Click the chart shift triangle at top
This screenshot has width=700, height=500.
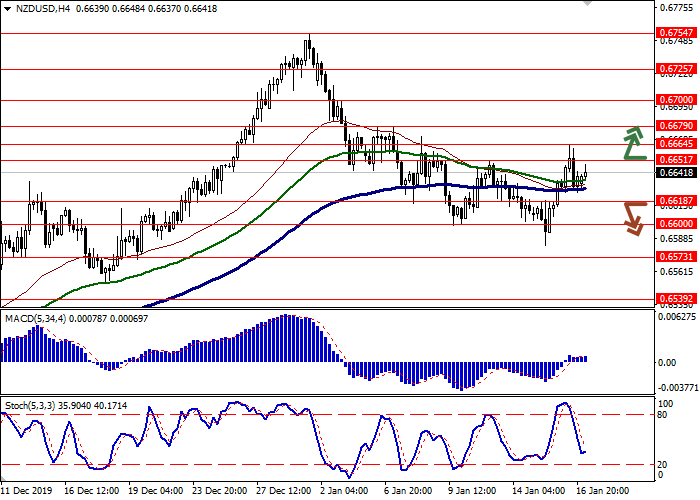tap(586, 5)
